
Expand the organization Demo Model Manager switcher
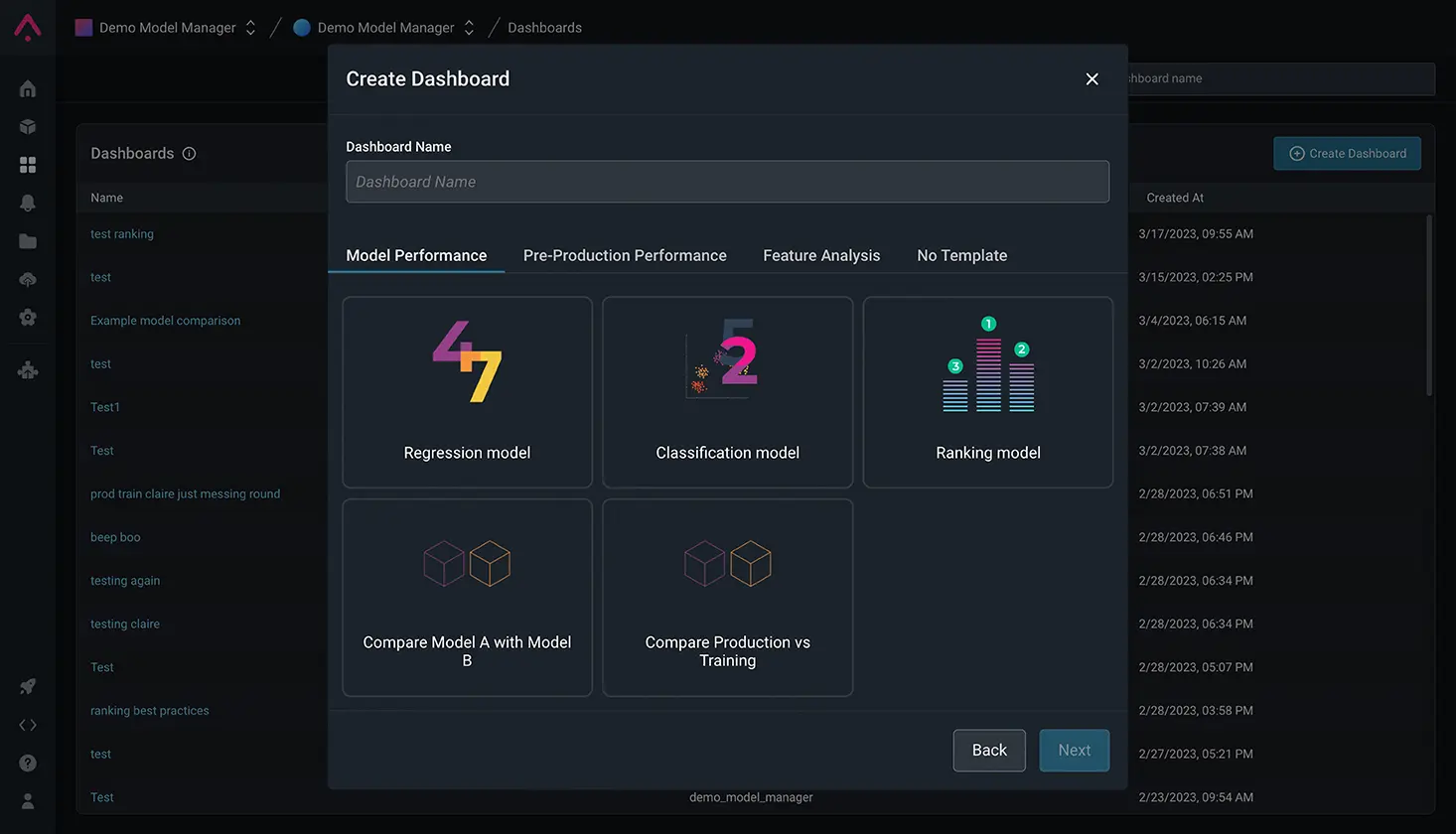[x=250, y=27]
